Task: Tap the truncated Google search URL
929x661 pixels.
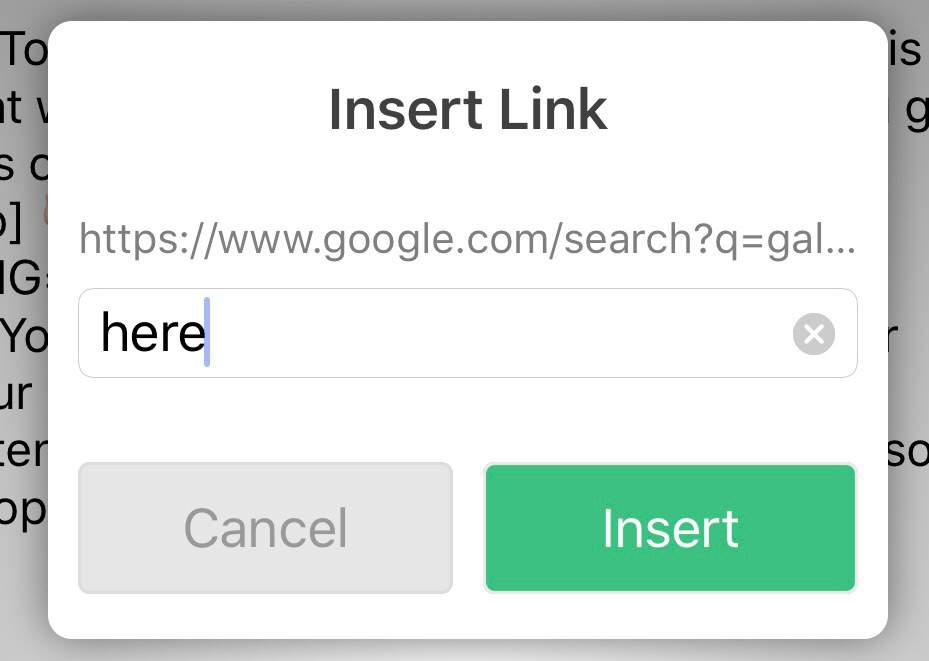Action: pos(467,240)
